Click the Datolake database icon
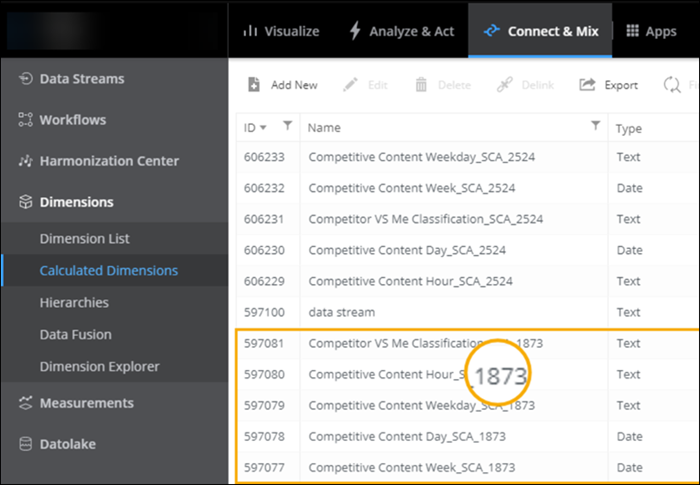The height and width of the screenshot is (485, 700). click(25, 444)
